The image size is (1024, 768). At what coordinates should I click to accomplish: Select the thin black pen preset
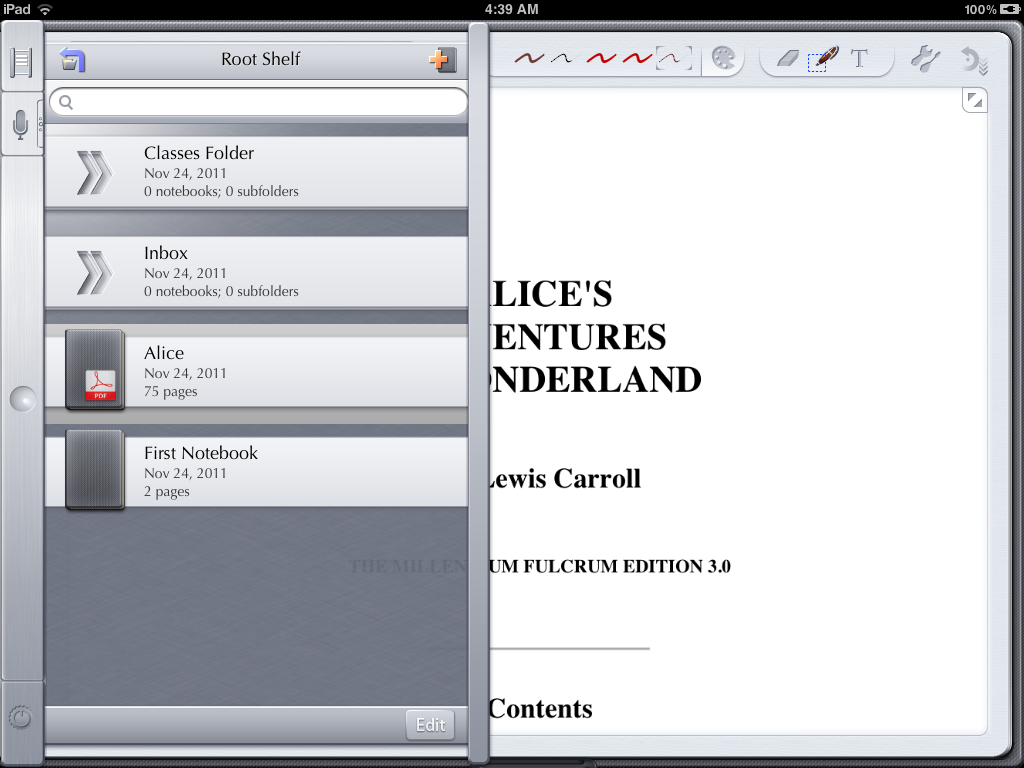click(x=562, y=59)
